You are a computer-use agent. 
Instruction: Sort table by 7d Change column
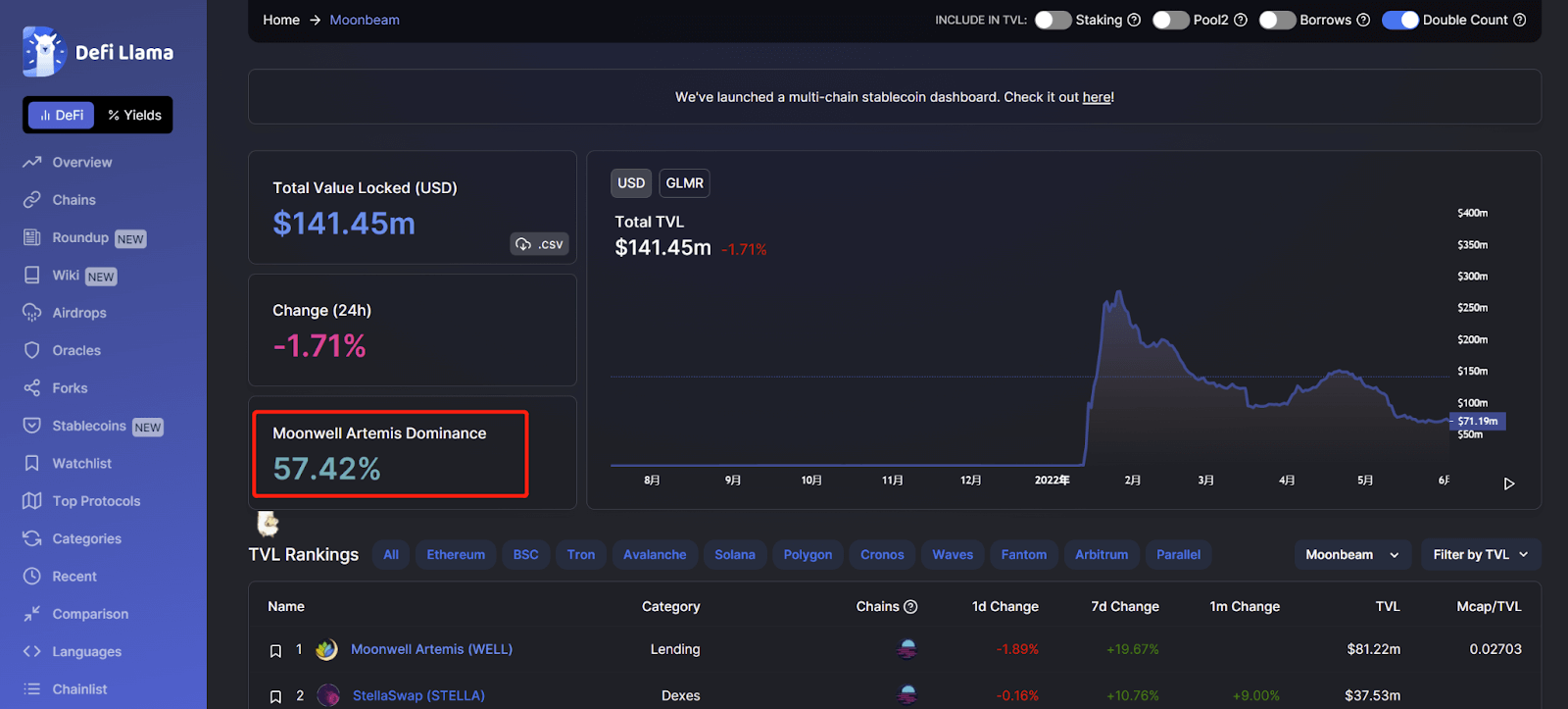(1125, 607)
